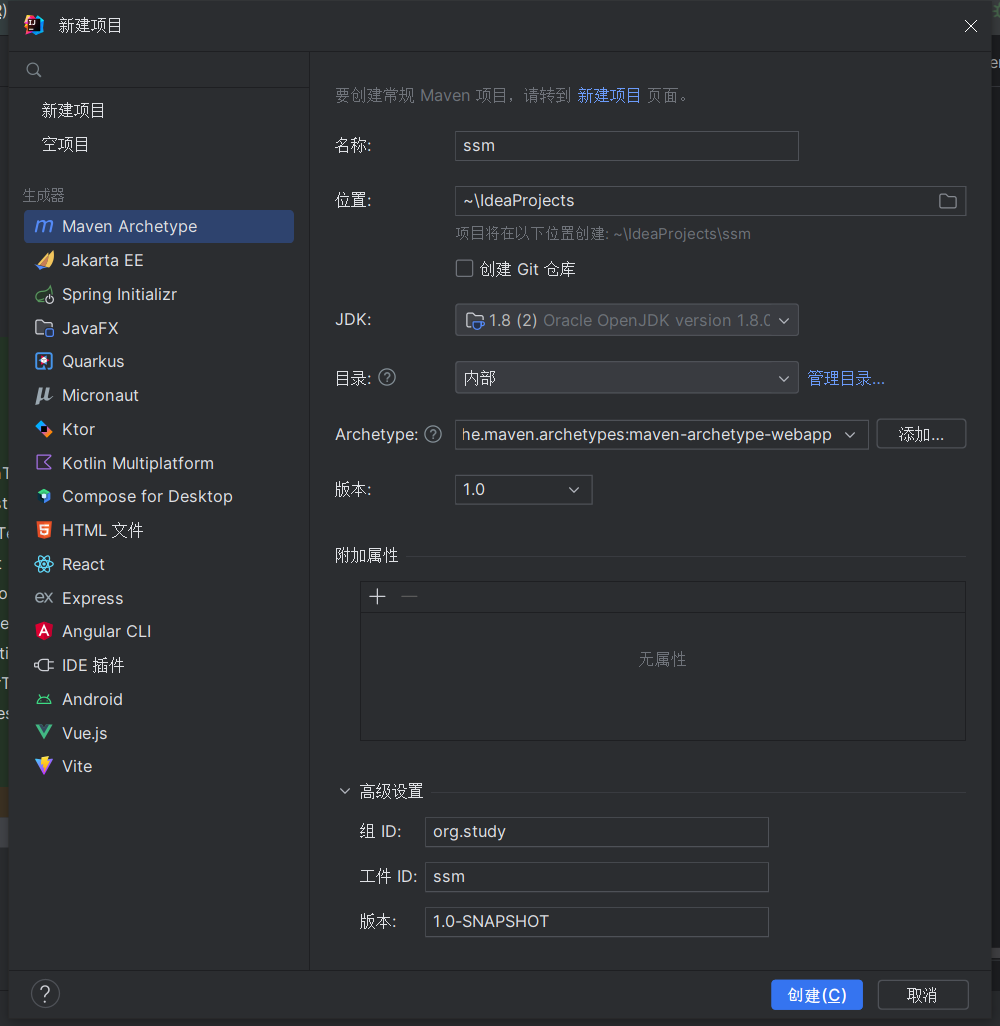Click the Micronaut icon
The height and width of the screenshot is (1026, 1000).
click(x=44, y=395)
